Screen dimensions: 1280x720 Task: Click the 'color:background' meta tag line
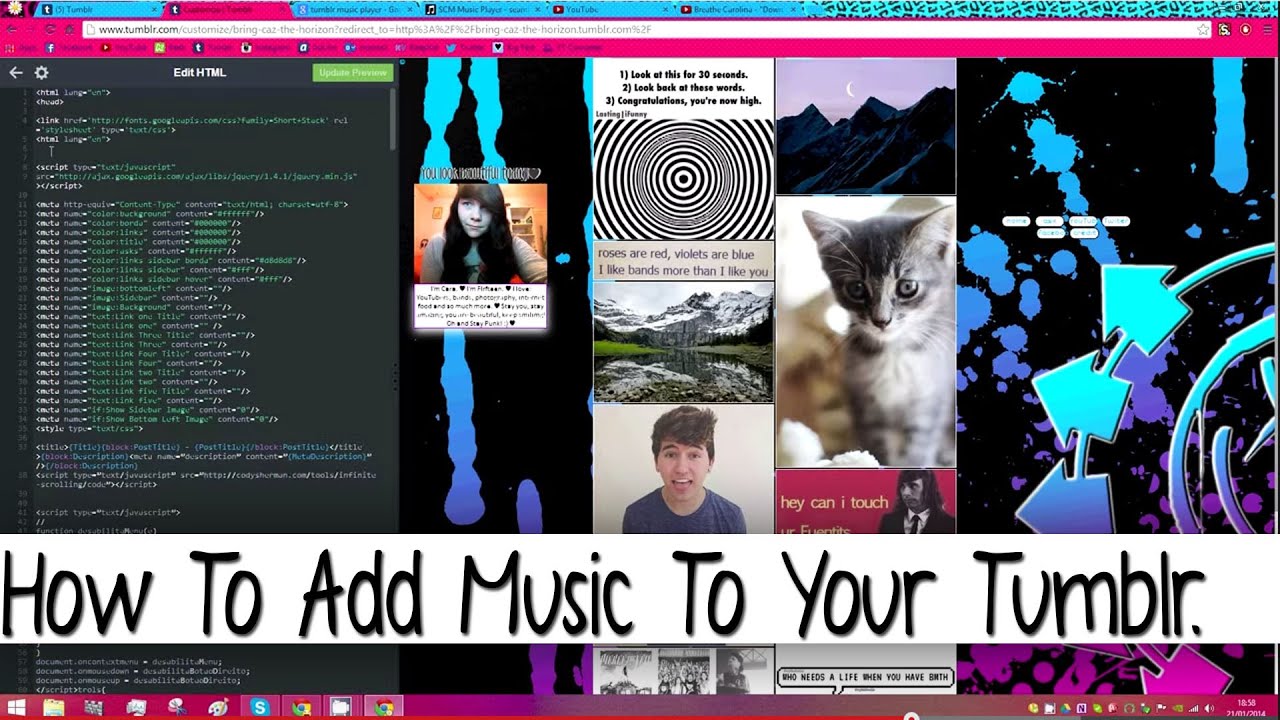coord(150,213)
